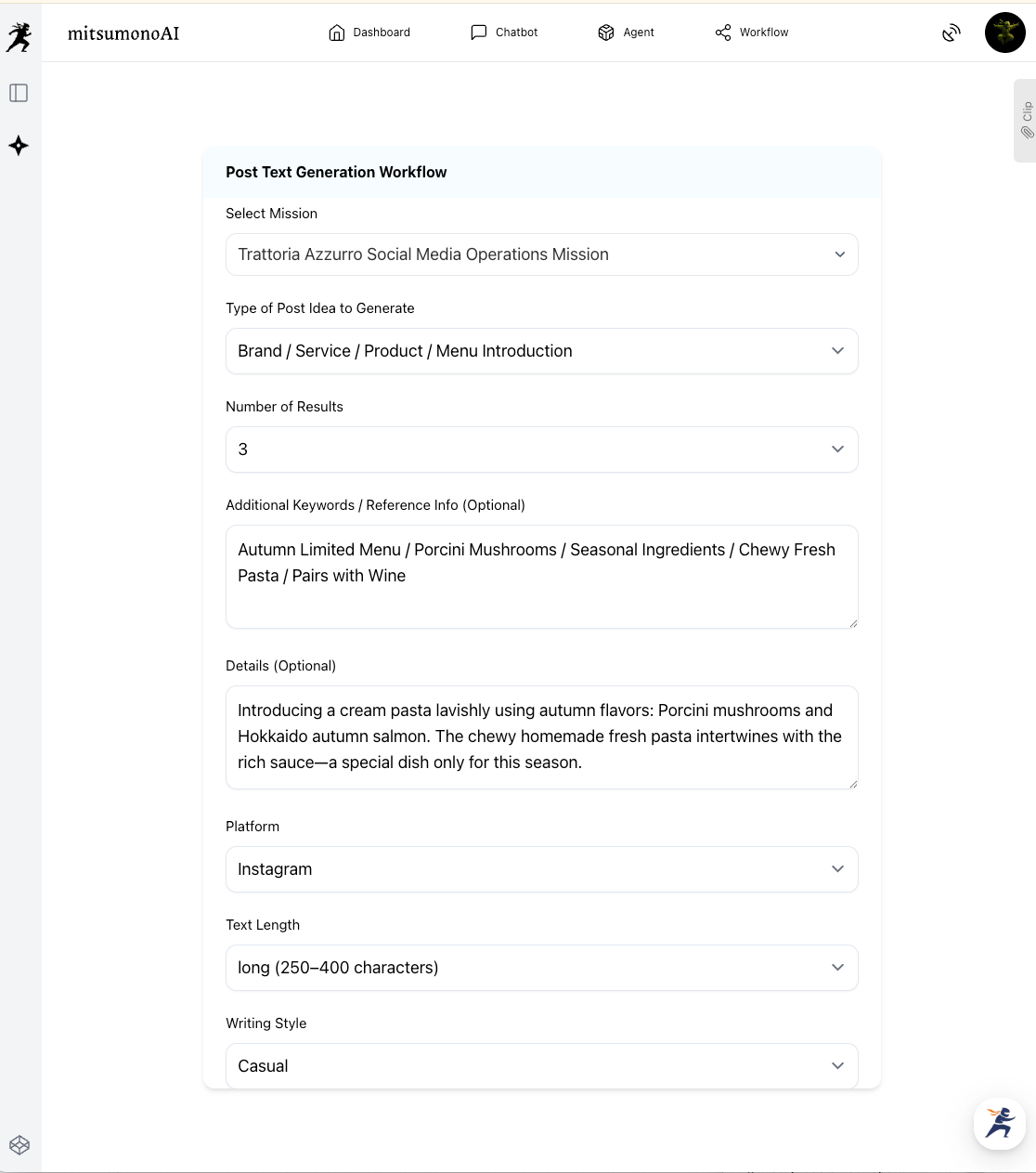
Task: Go to the Dashboard page
Action: (369, 33)
